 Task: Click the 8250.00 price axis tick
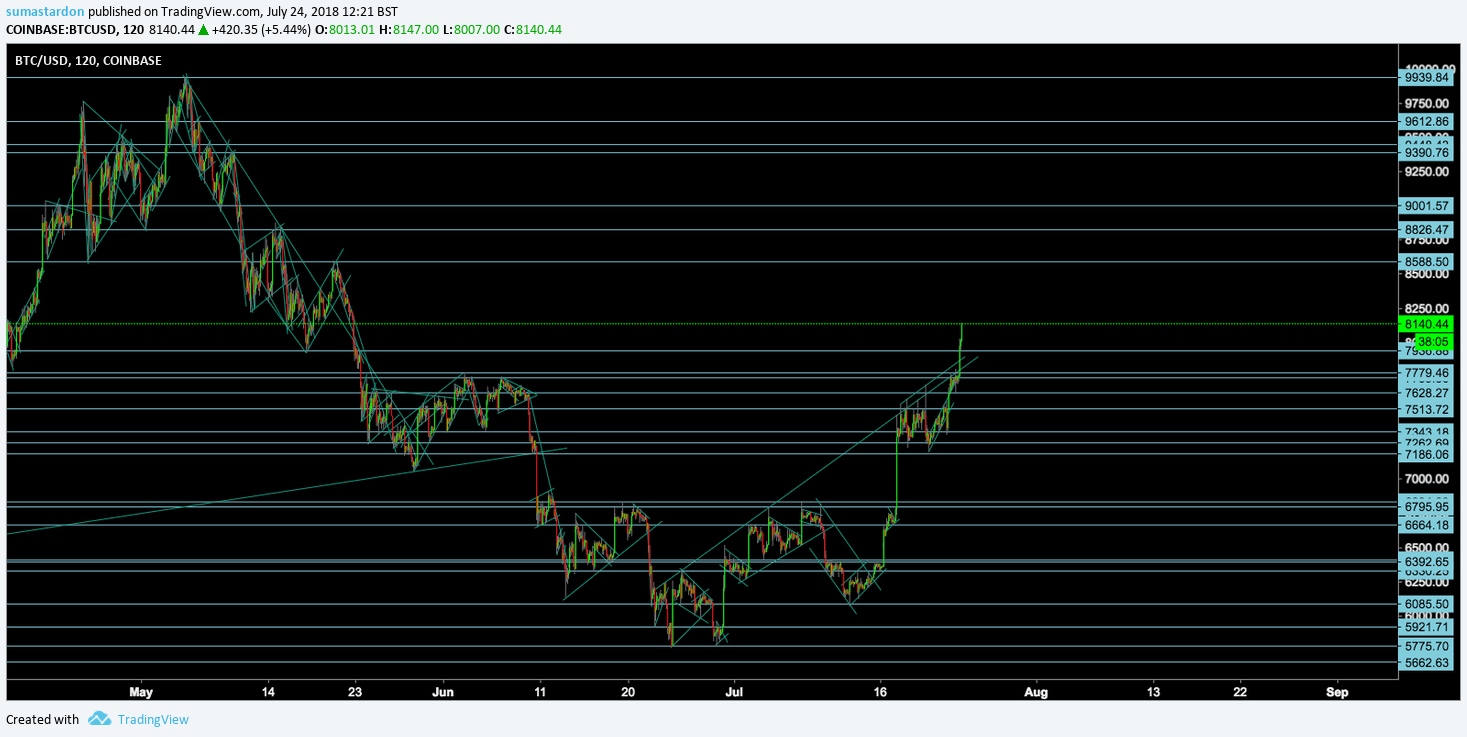pos(1427,308)
